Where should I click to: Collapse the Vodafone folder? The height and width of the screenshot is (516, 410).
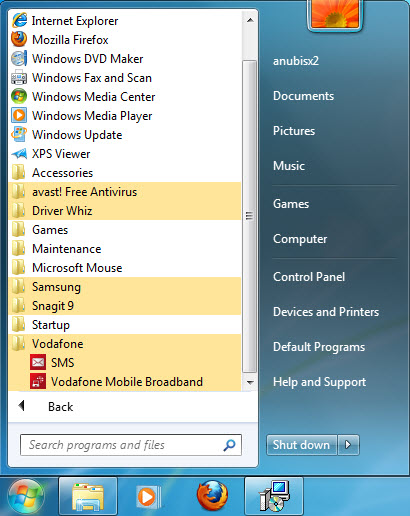point(125,344)
